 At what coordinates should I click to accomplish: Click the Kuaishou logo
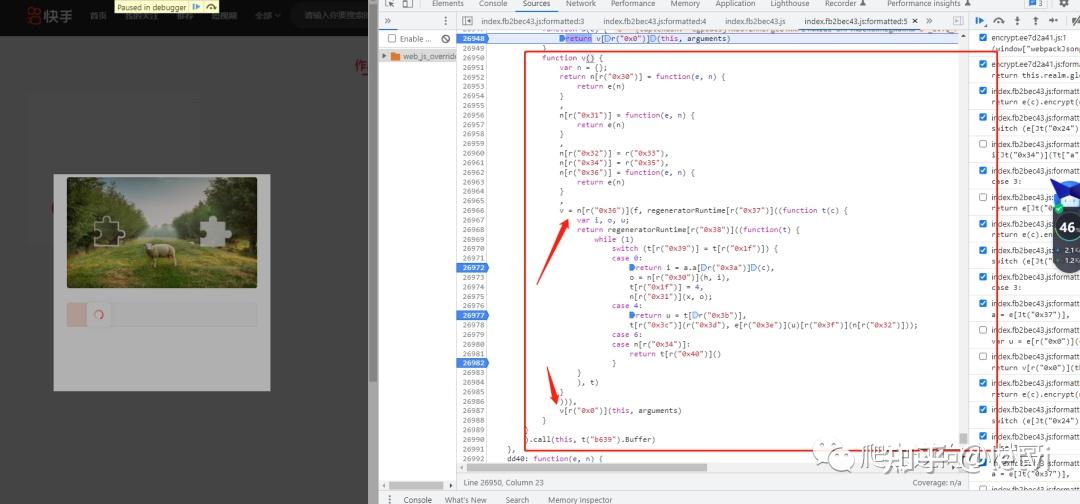click(49, 15)
